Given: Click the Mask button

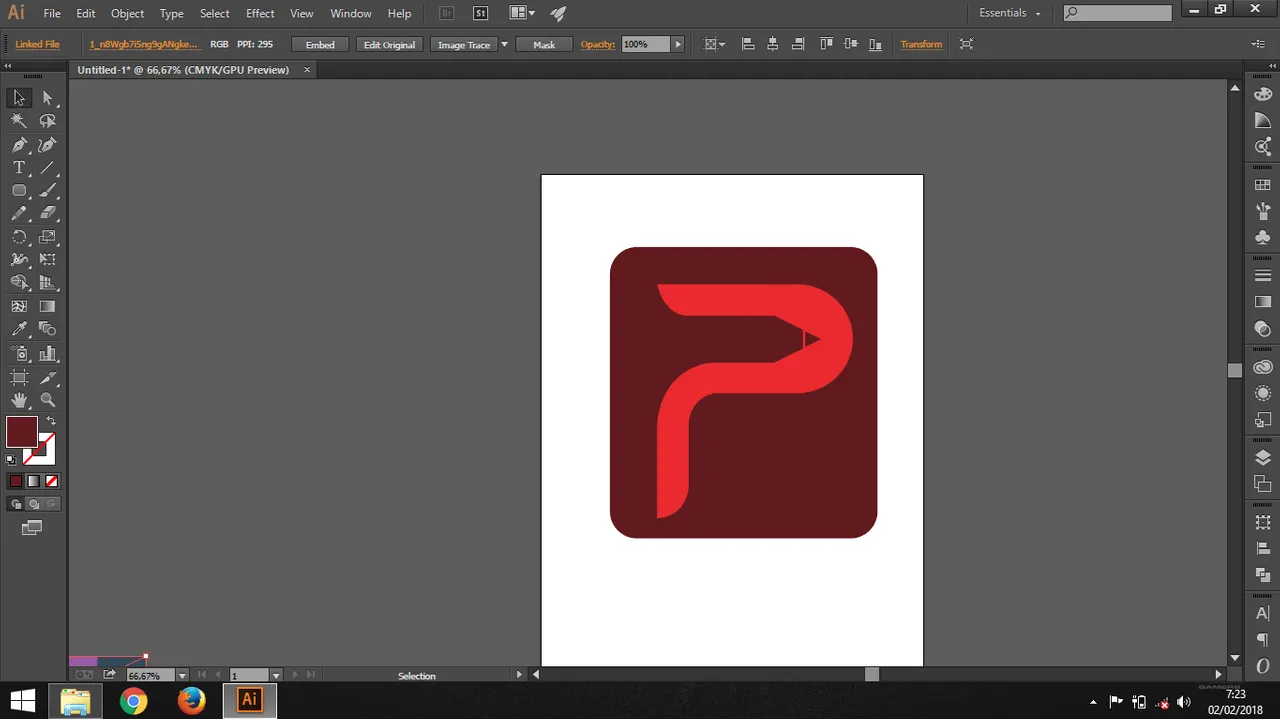Looking at the screenshot, I should tap(544, 44).
